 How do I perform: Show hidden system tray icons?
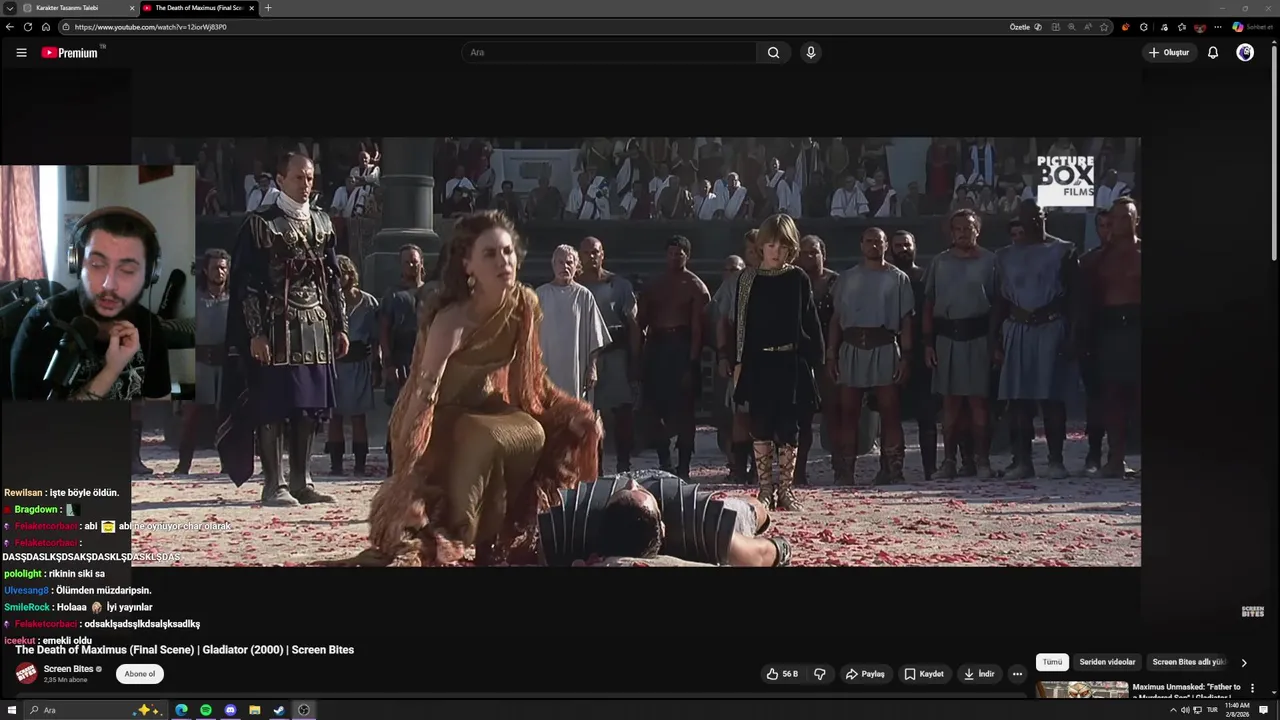1173,710
